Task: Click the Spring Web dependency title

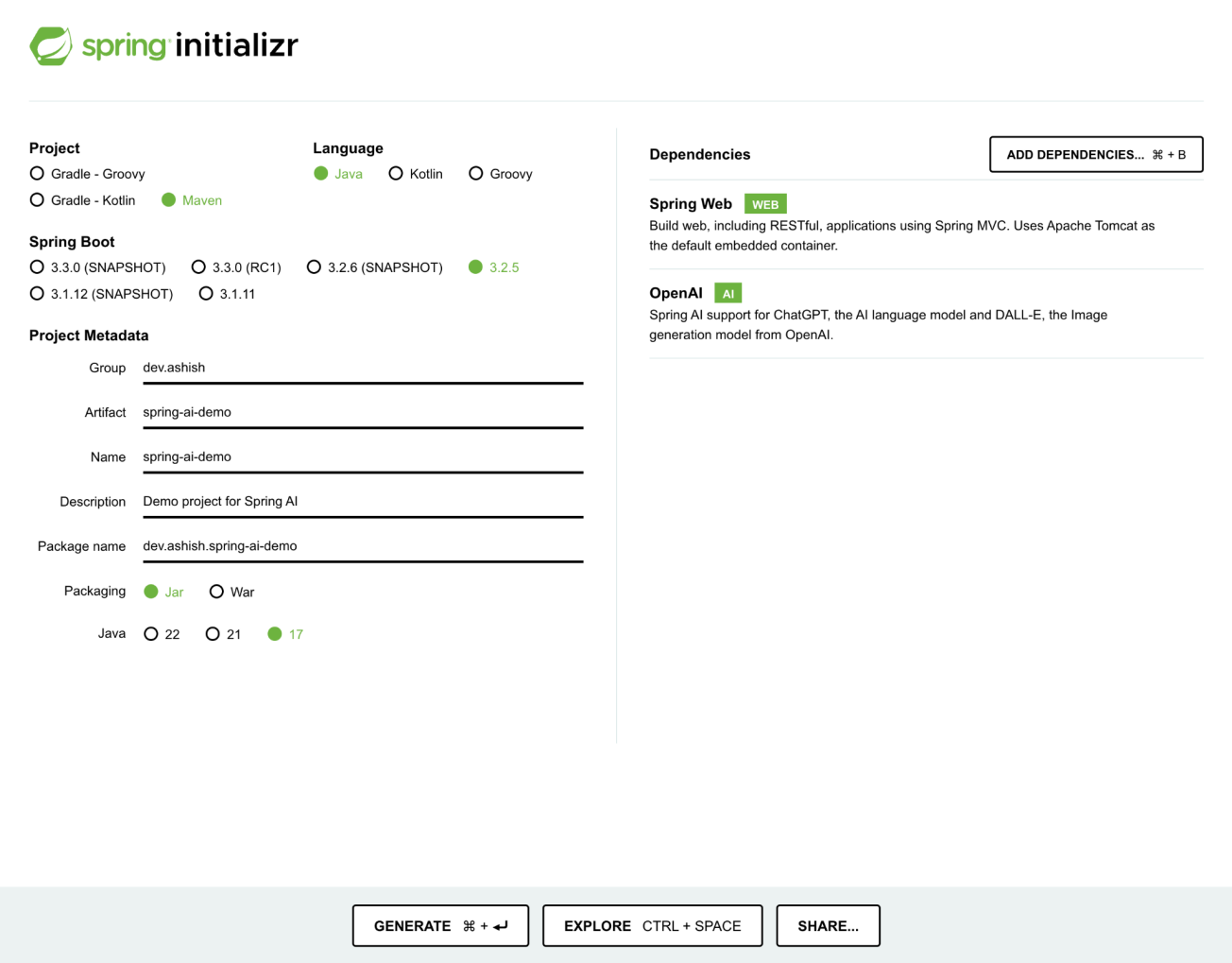Action: 691,204
